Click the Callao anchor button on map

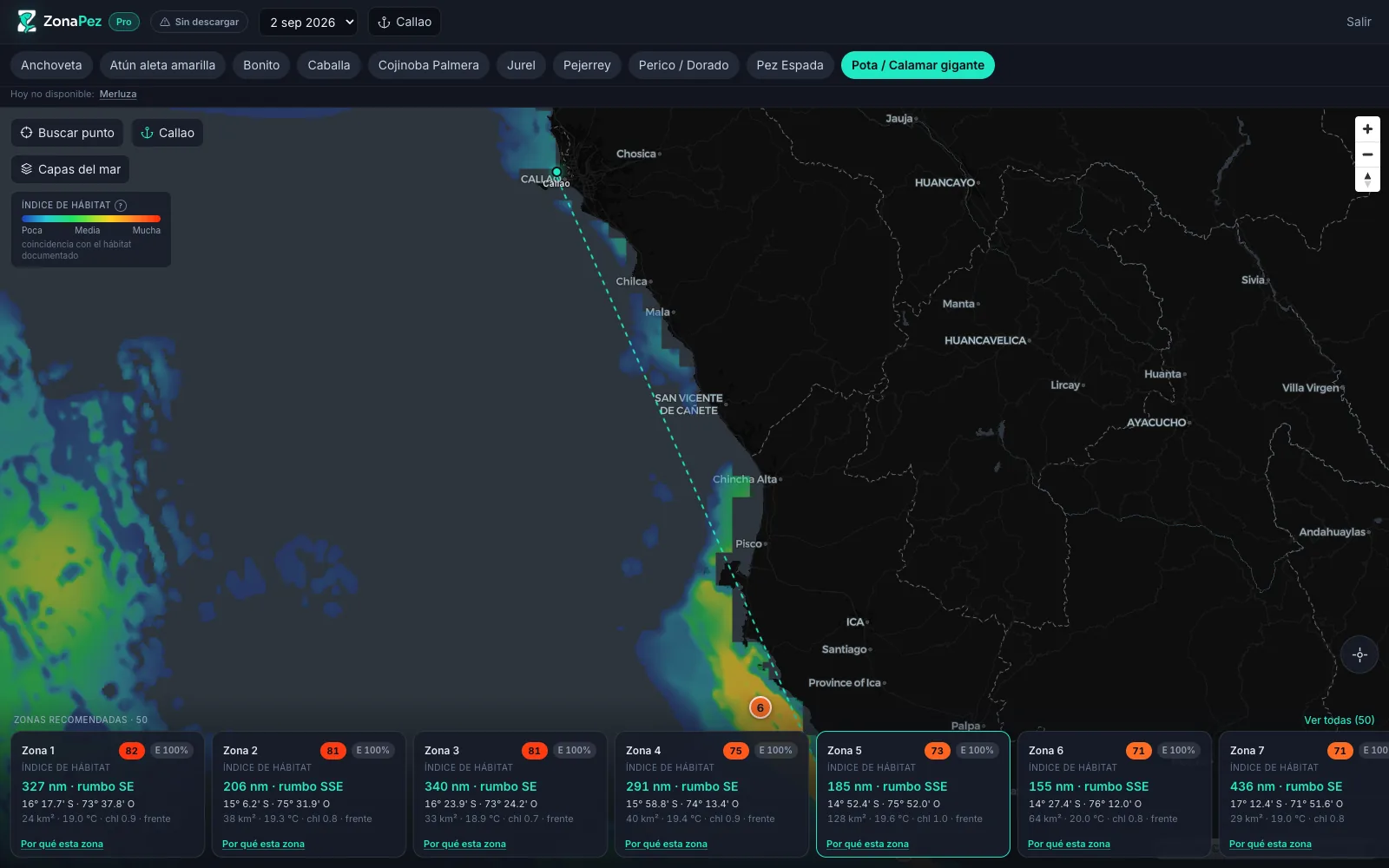pyautogui.click(x=168, y=133)
